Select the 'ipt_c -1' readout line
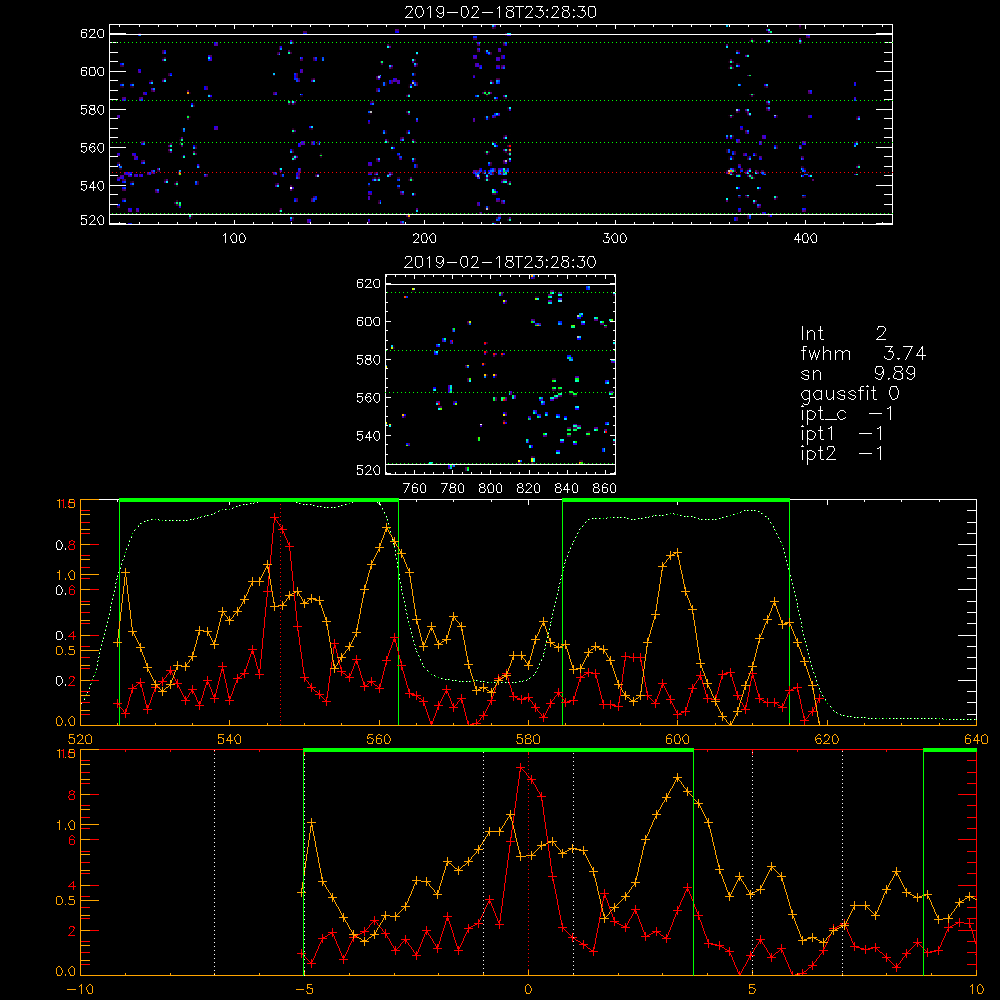1000x1000 pixels. [846, 414]
